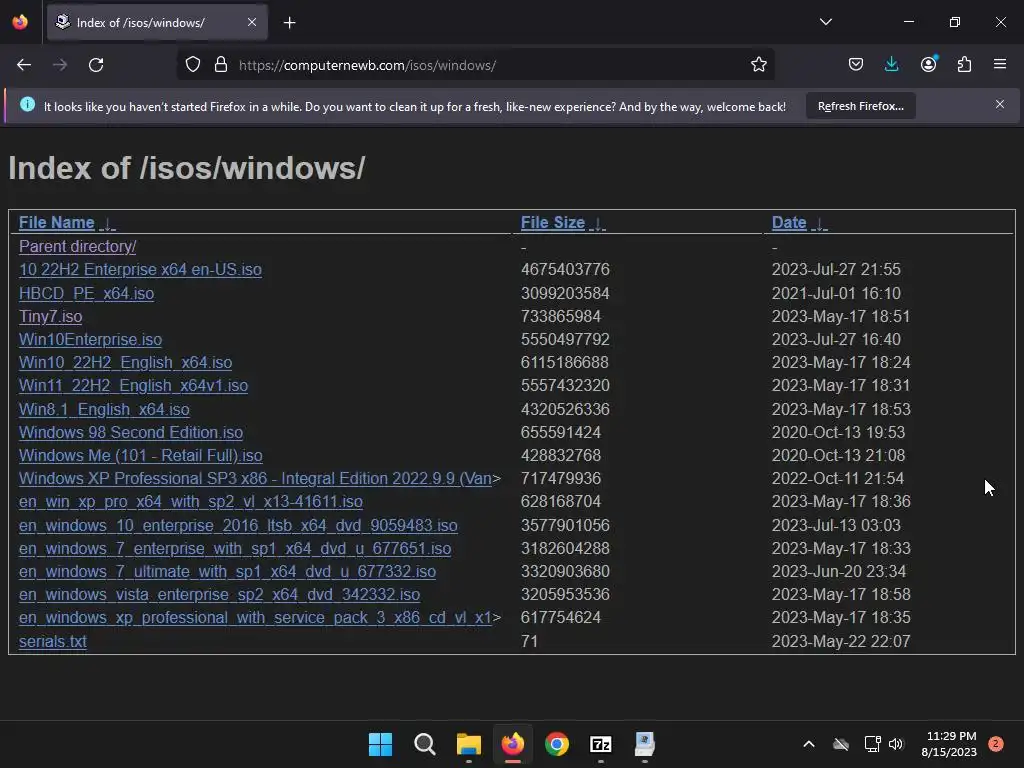1024x768 pixels.
Task: Download Win8.1_English_x64.iso
Action: click(104, 409)
